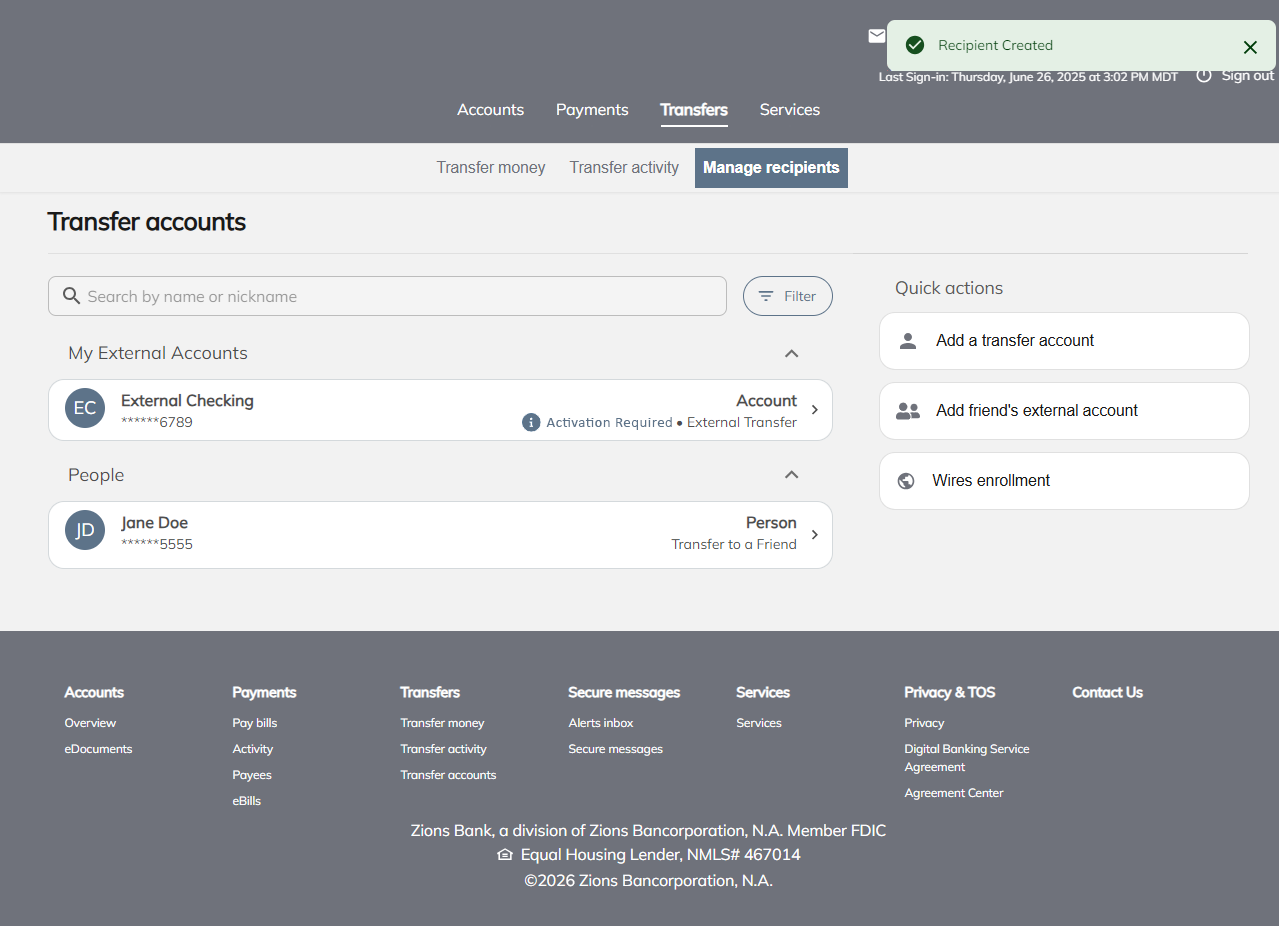
Task: Open Digital Banking Service Agreement link
Action: coord(967,758)
